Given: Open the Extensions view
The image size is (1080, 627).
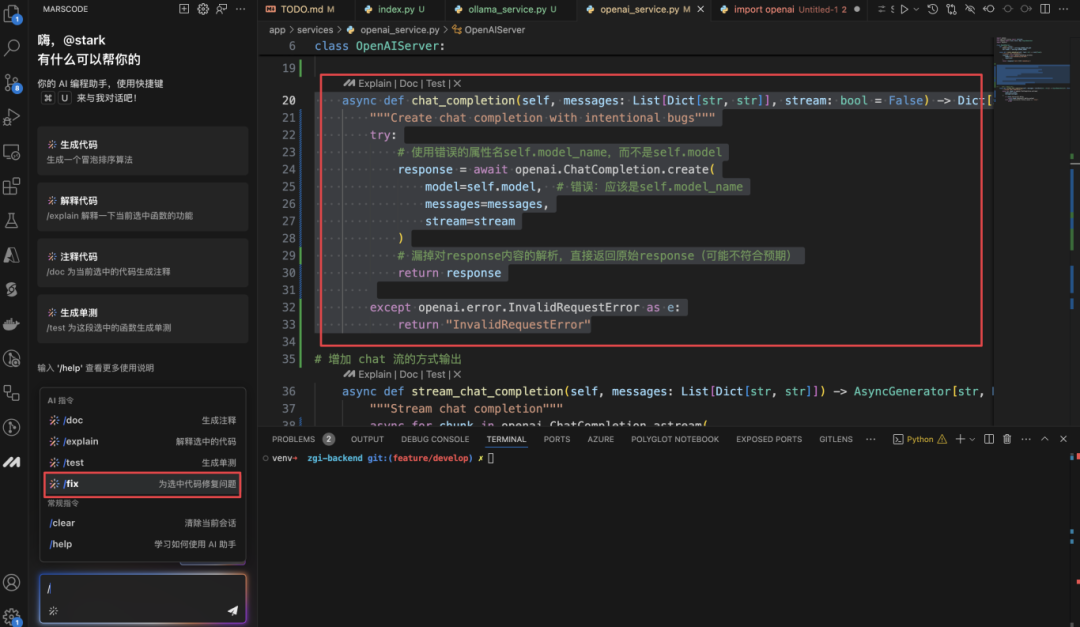Looking at the screenshot, I should 12,186.
